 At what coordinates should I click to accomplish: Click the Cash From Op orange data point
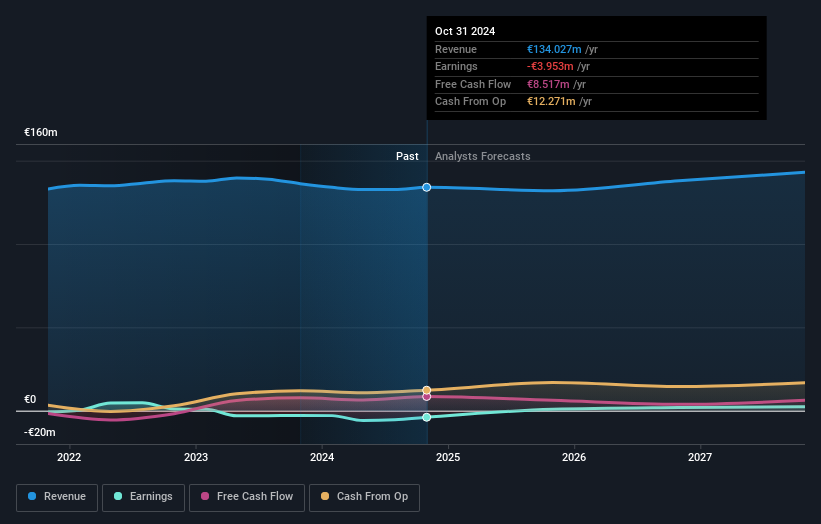[x=427, y=390]
